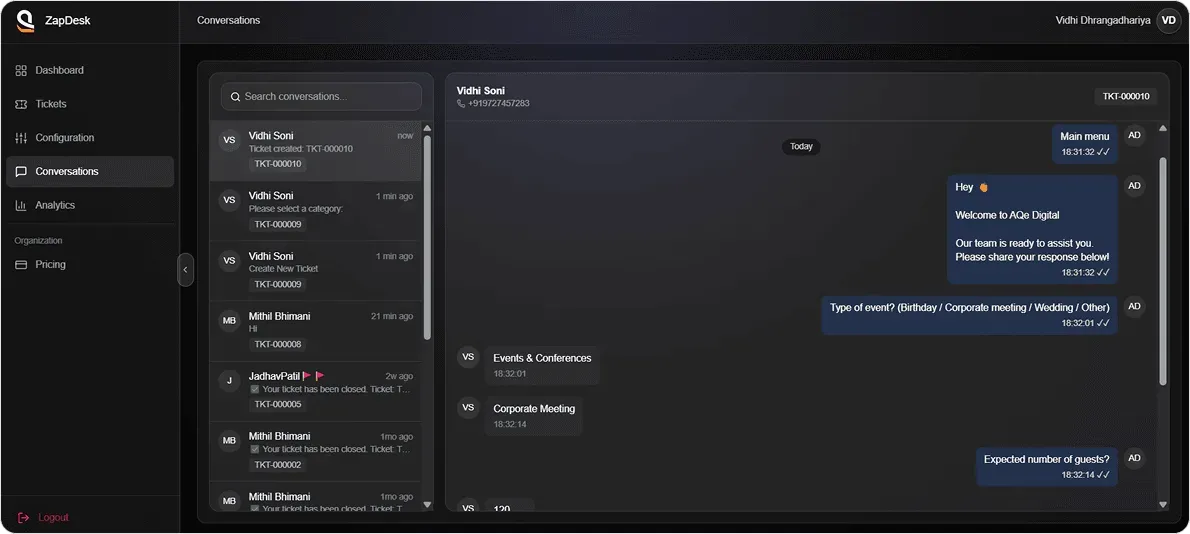Open Mithil Bhimani's TKT-000002 conversation
This screenshot has width=1190, height=534.
point(316,451)
